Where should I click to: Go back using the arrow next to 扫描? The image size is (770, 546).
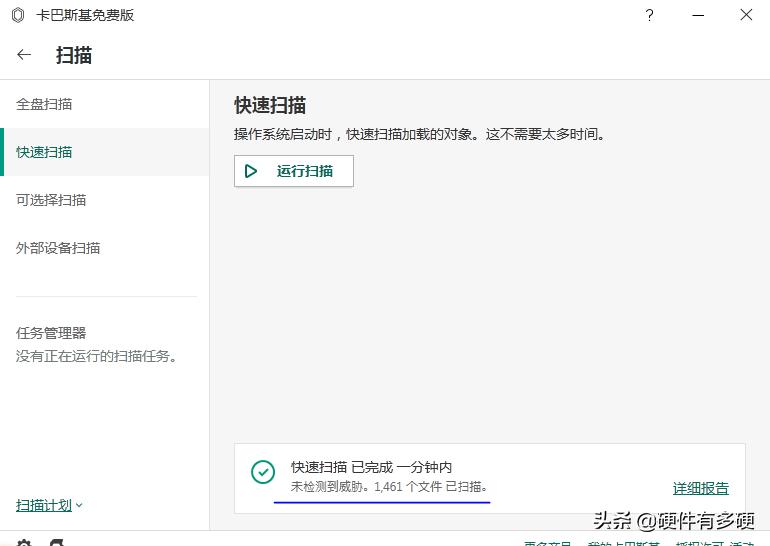pyautogui.click(x=24, y=55)
